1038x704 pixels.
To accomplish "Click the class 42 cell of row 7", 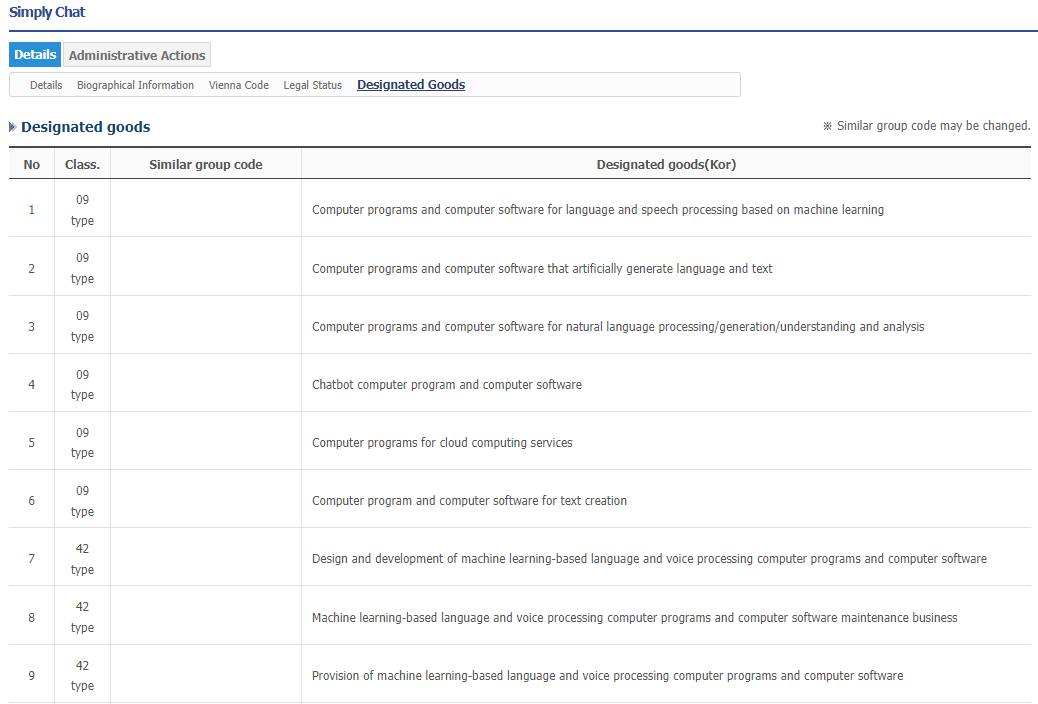I will click(x=82, y=559).
